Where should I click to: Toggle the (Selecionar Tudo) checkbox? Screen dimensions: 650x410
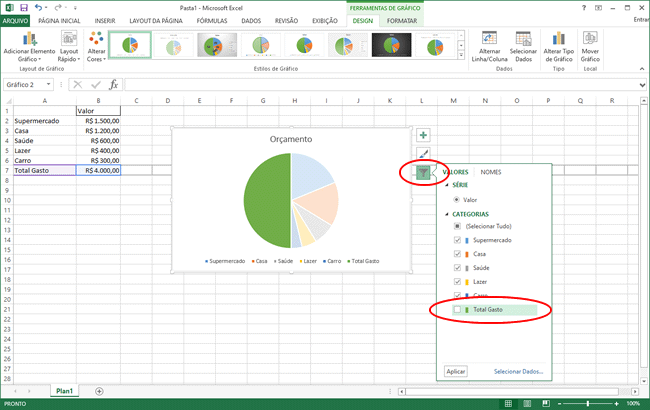point(458,227)
